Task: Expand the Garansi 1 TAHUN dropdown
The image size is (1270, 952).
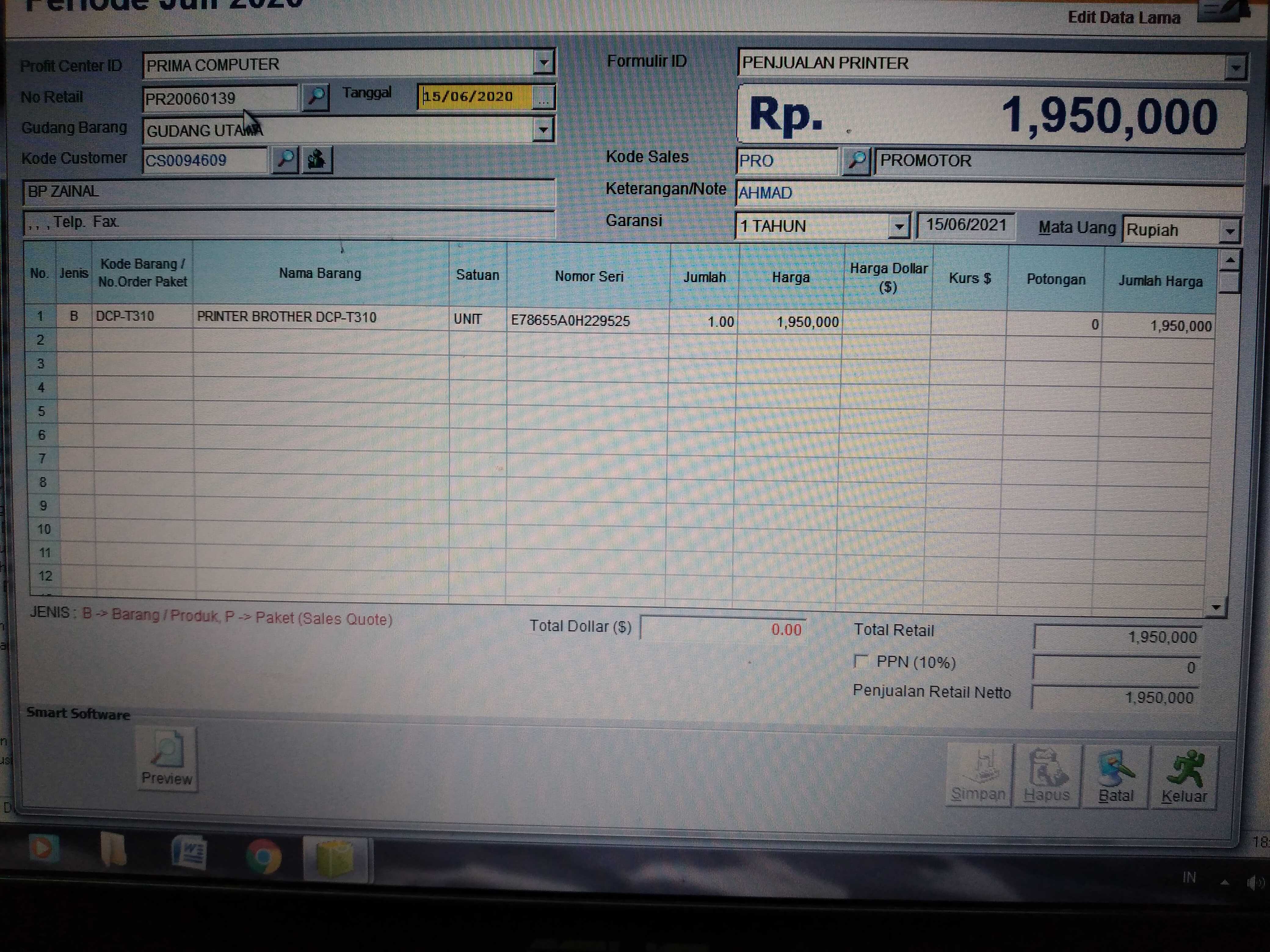Action: pyautogui.click(x=898, y=227)
